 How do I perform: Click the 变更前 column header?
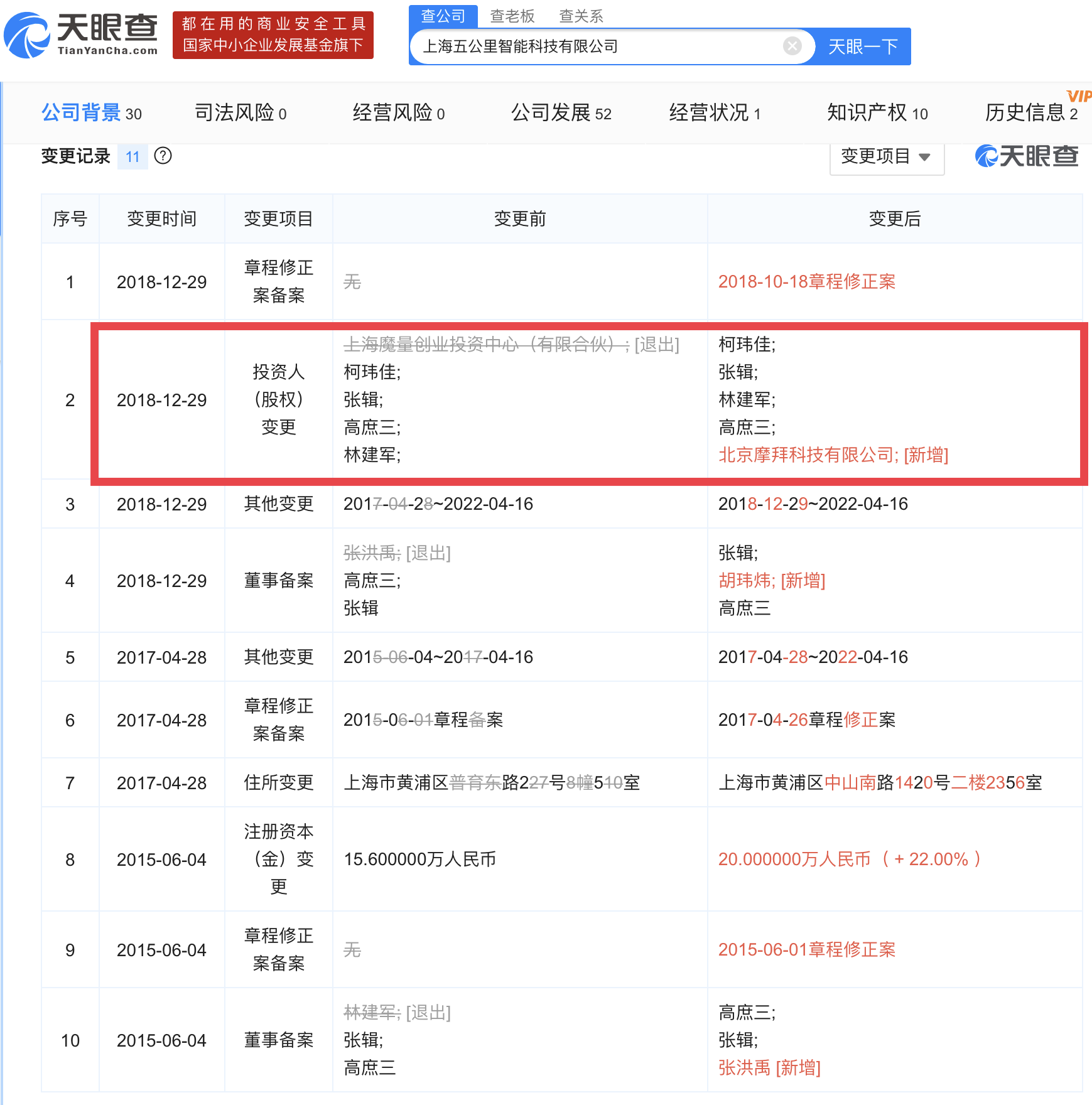point(520,218)
